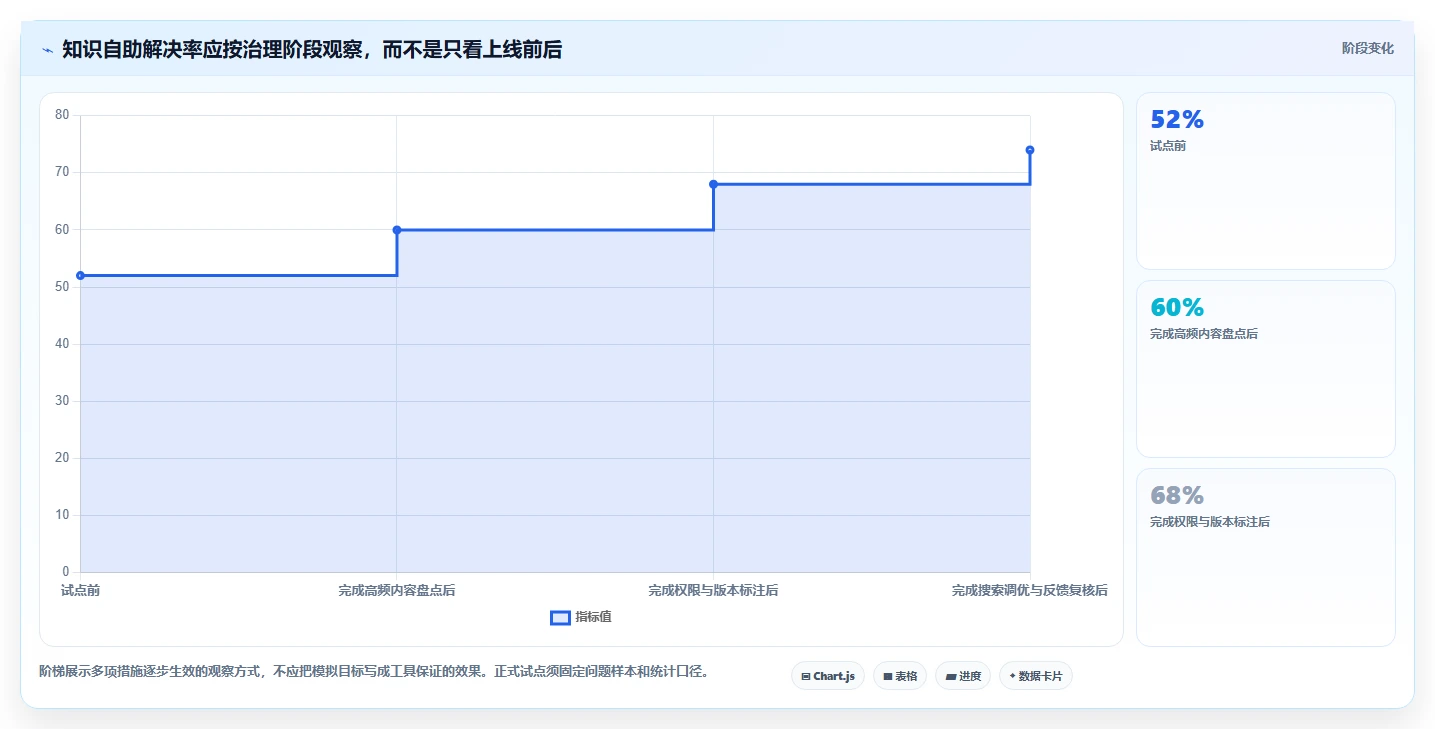Screen dimensions: 1435x729
Task: Click the data point at value 60
Action: pos(397,230)
